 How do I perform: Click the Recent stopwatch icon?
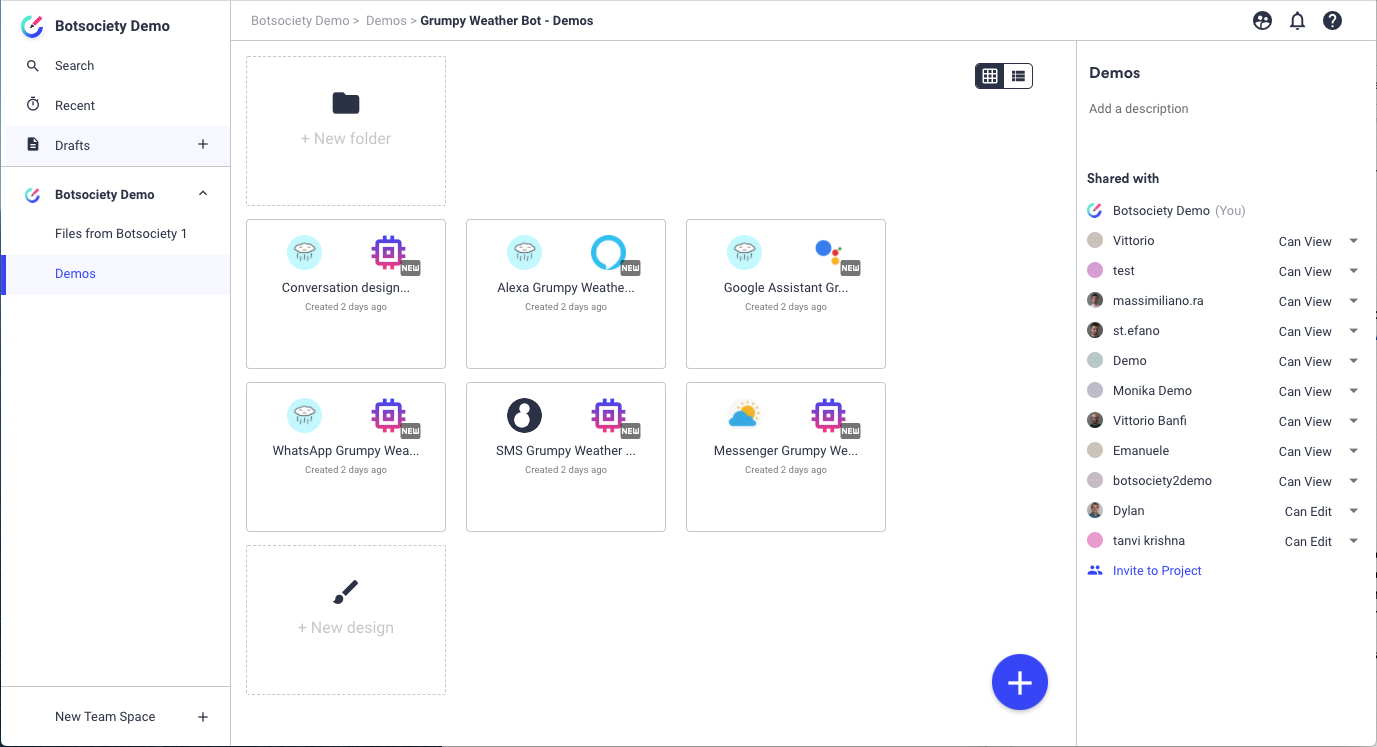tap(33, 105)
